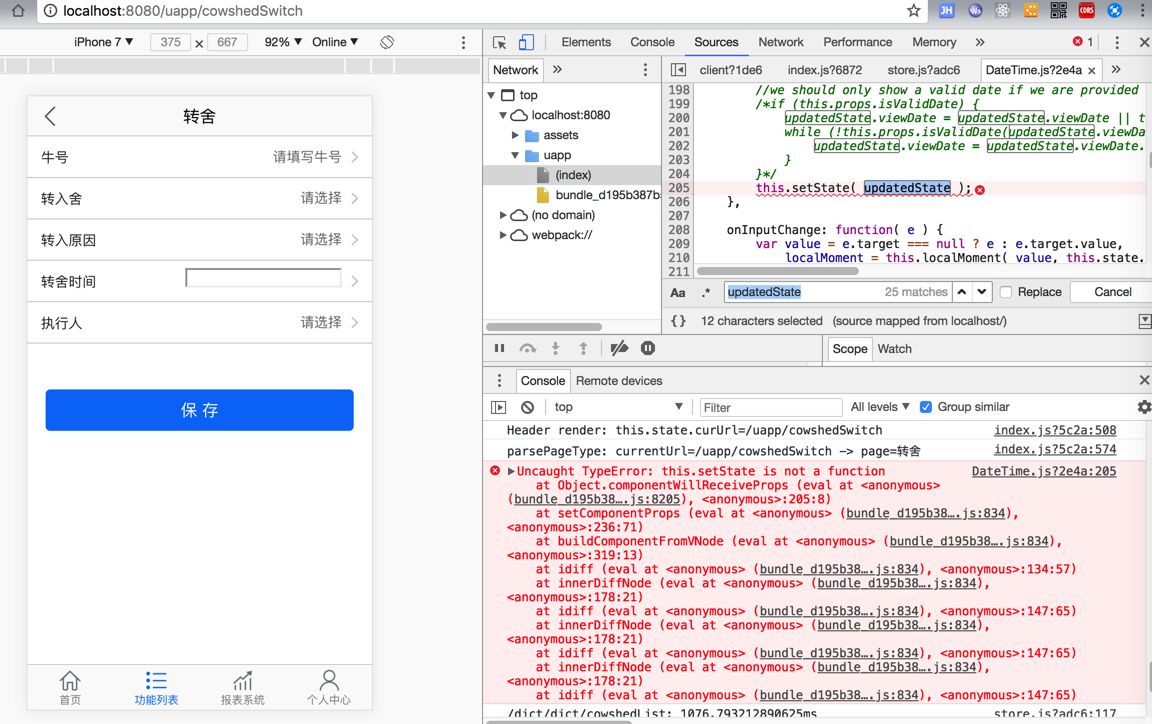Pause script execution in debugger
This screenshot has width=1152, height=724.
coord(499,348)
